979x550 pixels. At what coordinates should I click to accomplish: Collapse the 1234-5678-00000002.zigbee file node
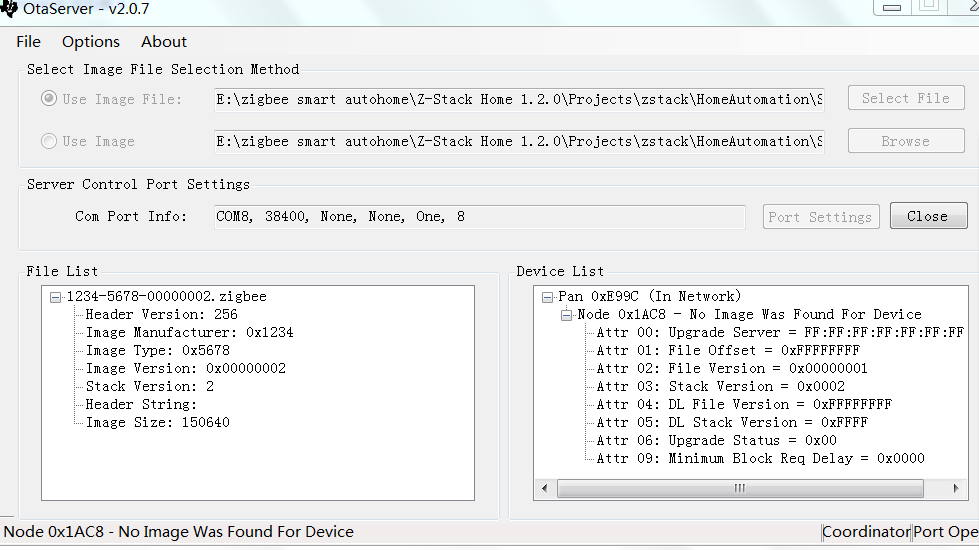(55, 297)
